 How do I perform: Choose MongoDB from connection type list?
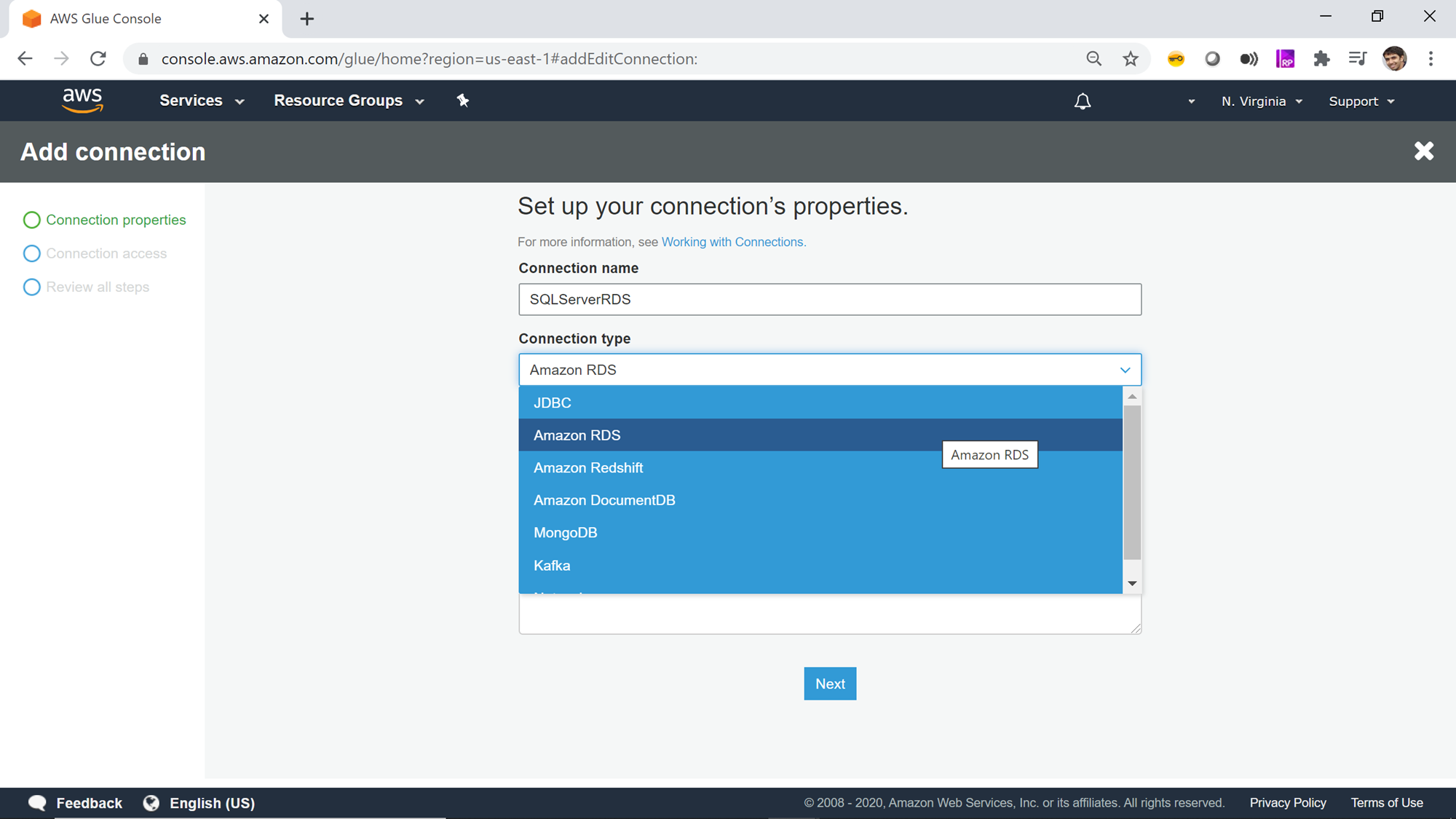click(565, 533)
